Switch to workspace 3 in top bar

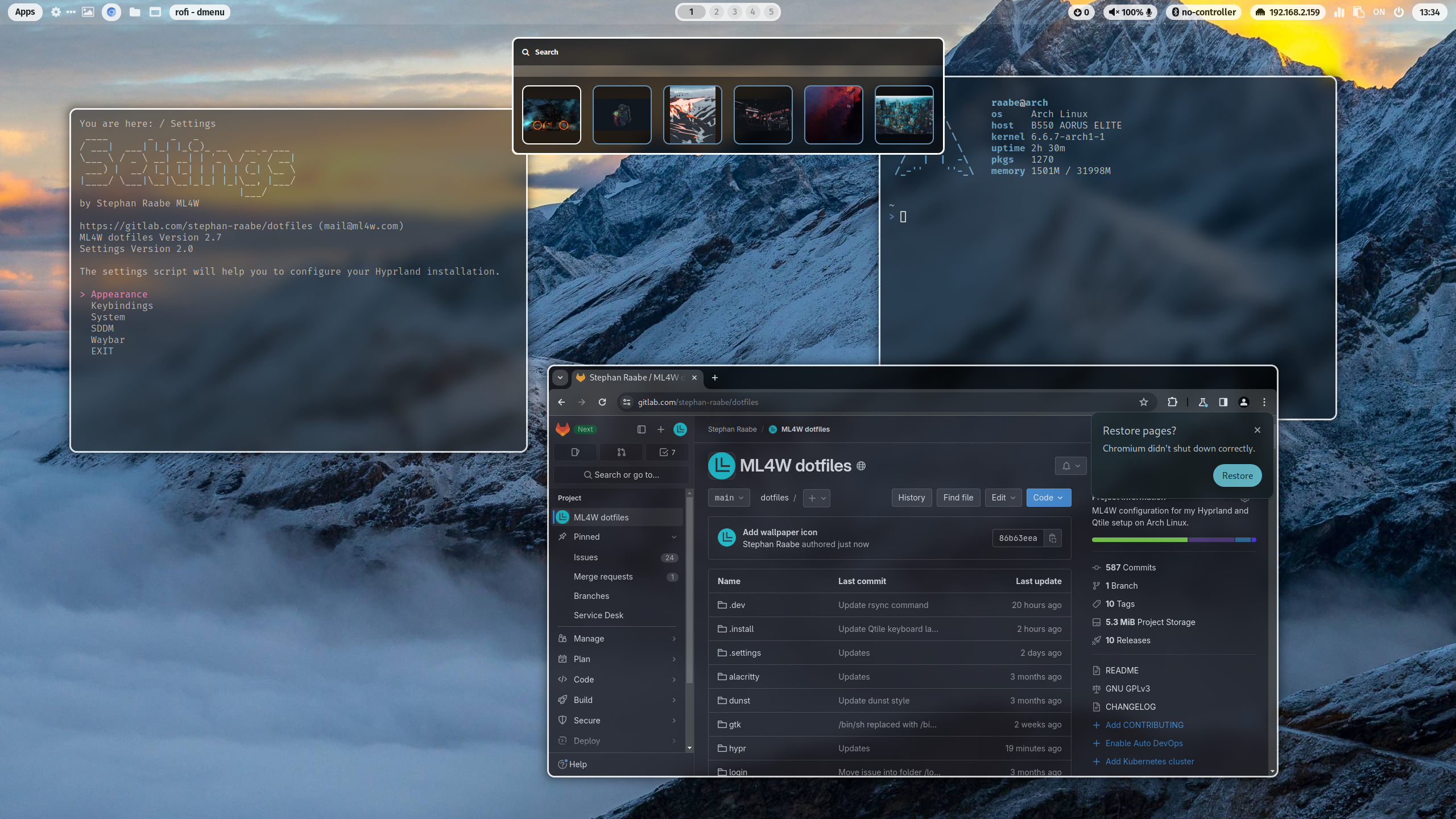[x=734, y=12]
